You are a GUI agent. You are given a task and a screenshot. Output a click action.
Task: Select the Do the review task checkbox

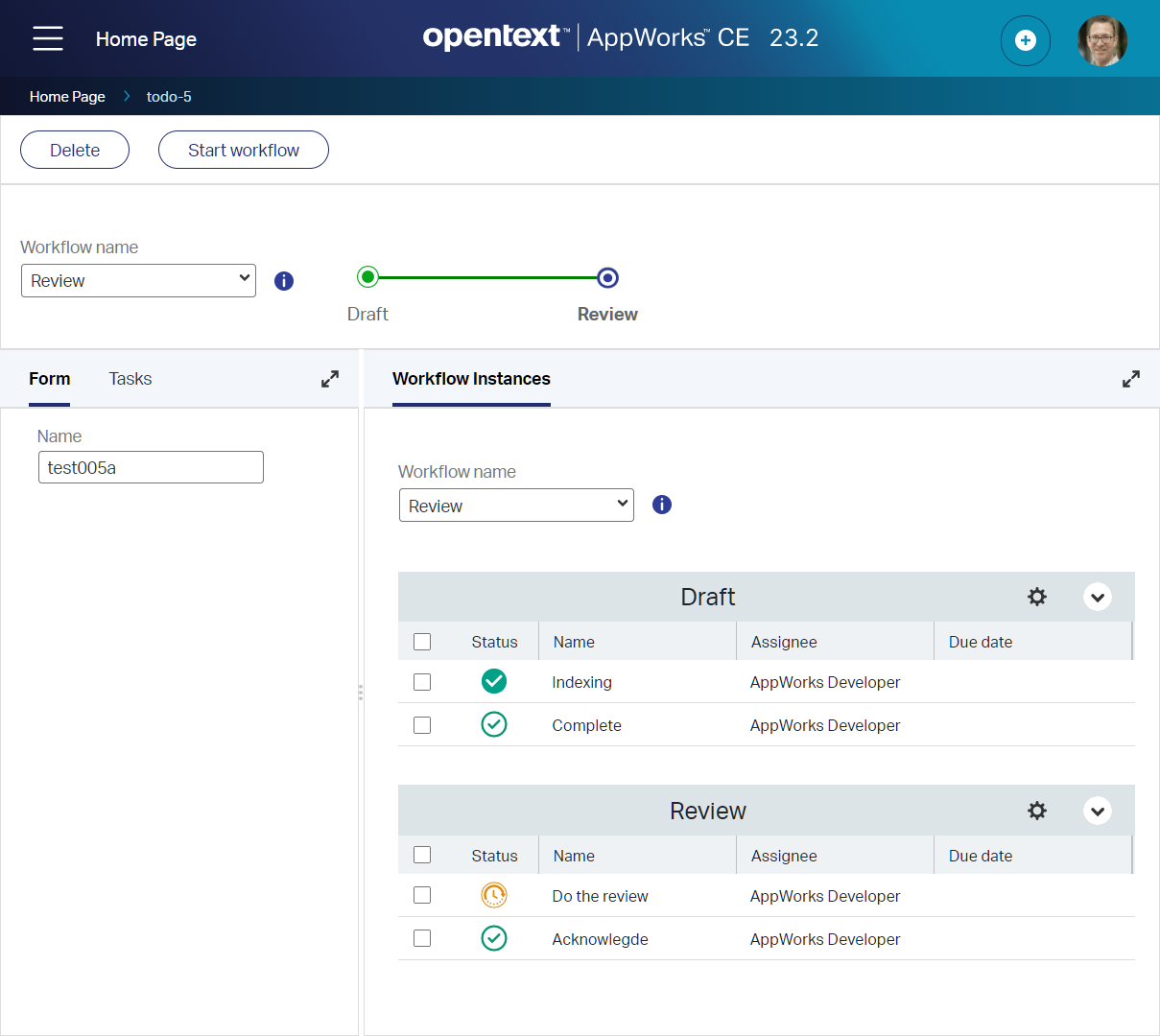(422, 895)
